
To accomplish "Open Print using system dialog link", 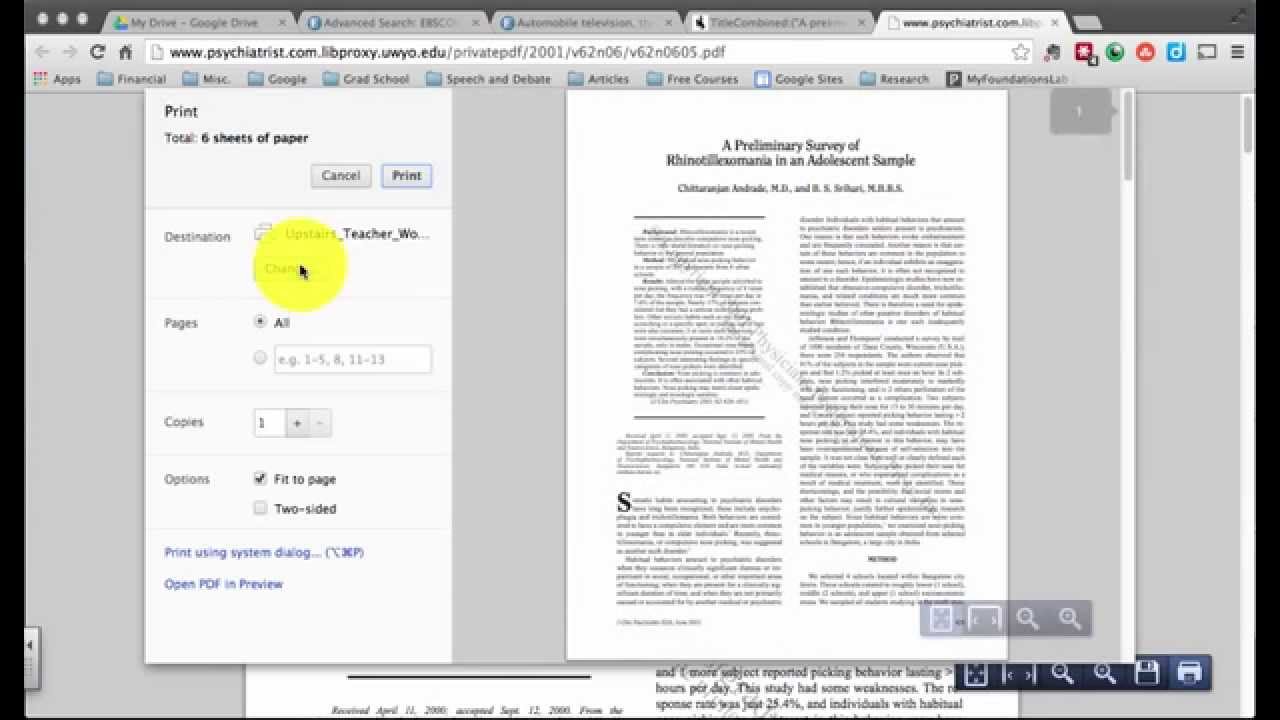I will tap(264, 552).
